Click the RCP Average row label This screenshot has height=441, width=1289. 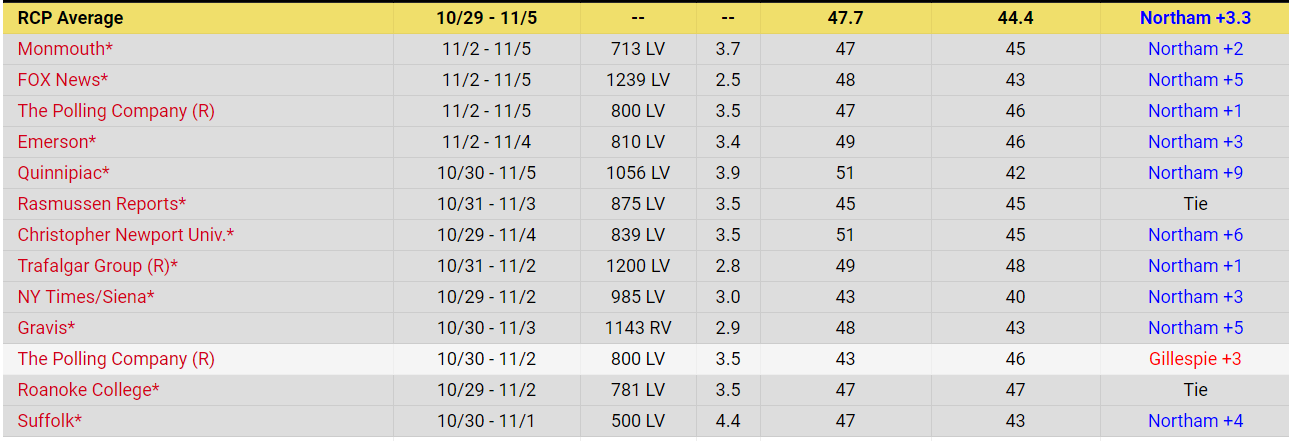coord(70,18)
